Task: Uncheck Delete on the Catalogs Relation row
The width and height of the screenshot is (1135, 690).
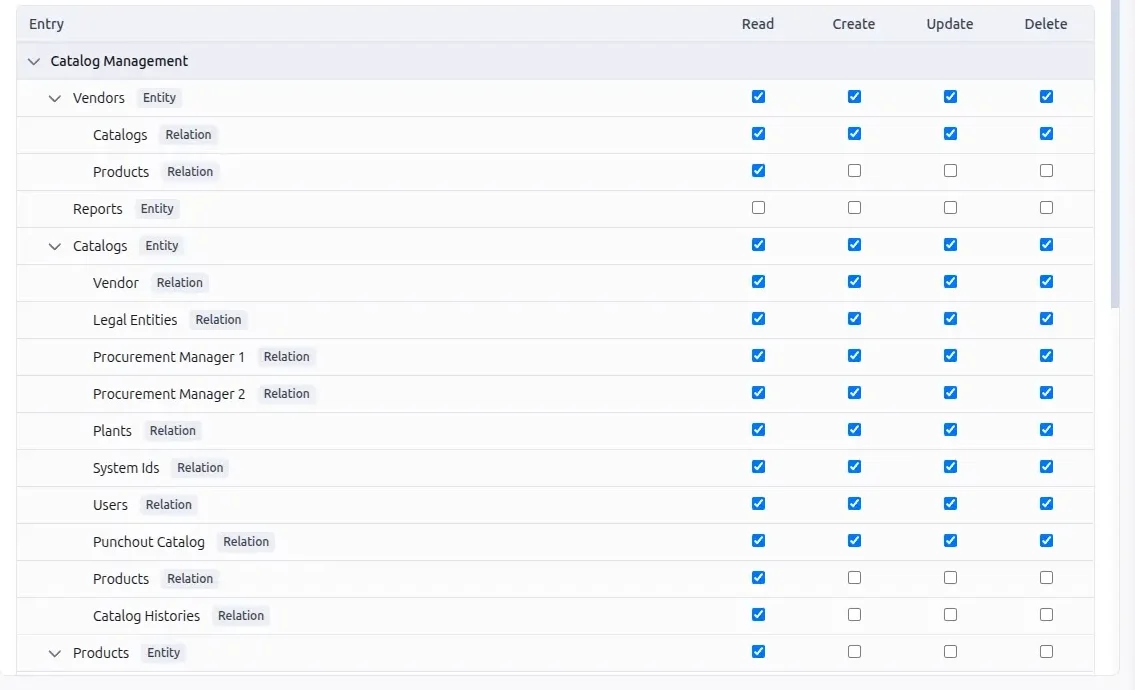Action: tap(1046, 133)
